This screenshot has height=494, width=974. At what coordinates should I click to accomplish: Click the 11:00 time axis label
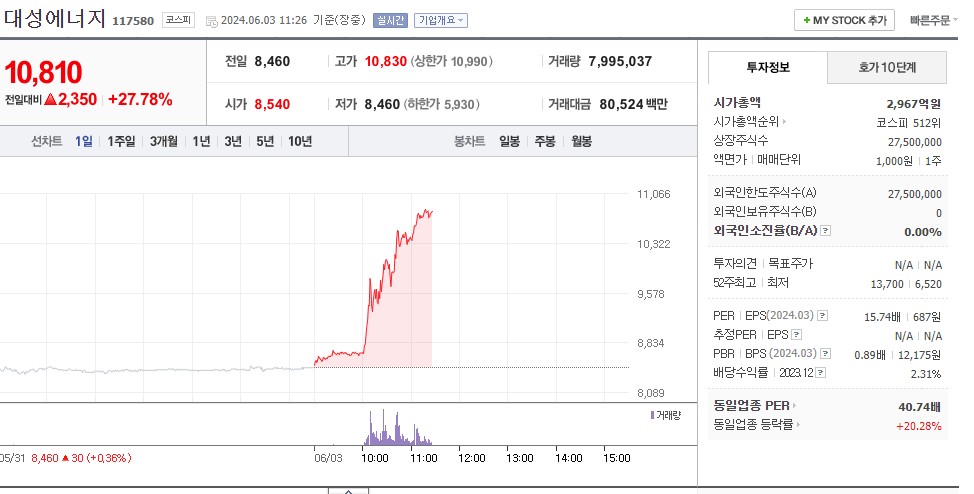point(424,458)
